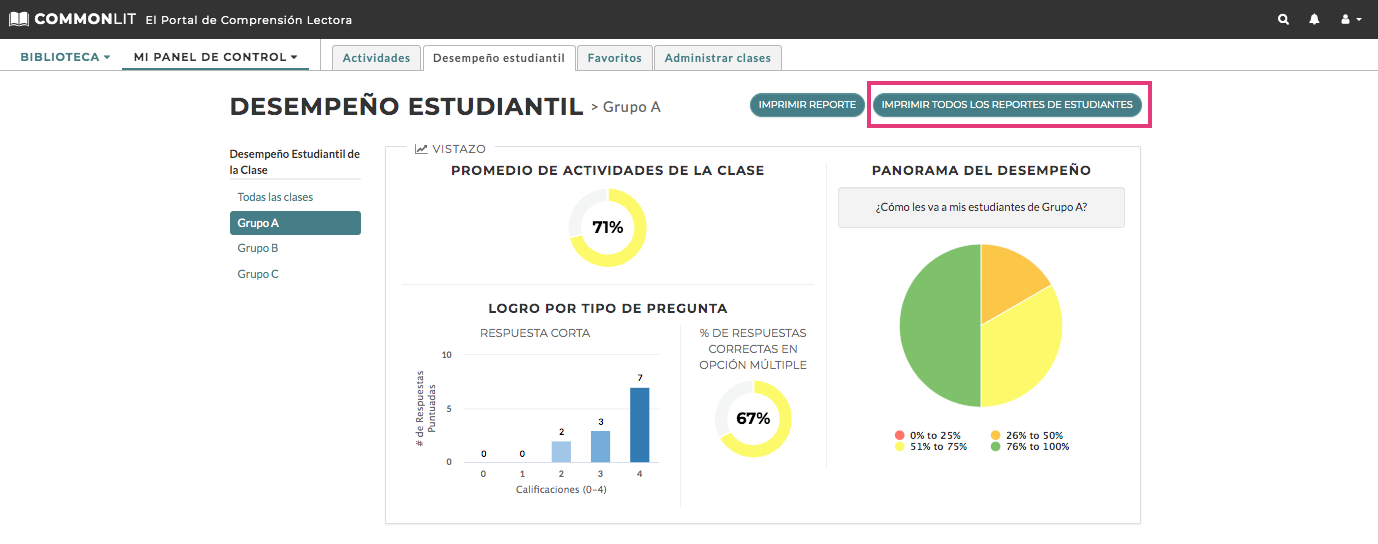Viewport: 1378px width, 544px height.
Task: Click the green 76% to 100% legend dot
Action: tap(995, 446)
